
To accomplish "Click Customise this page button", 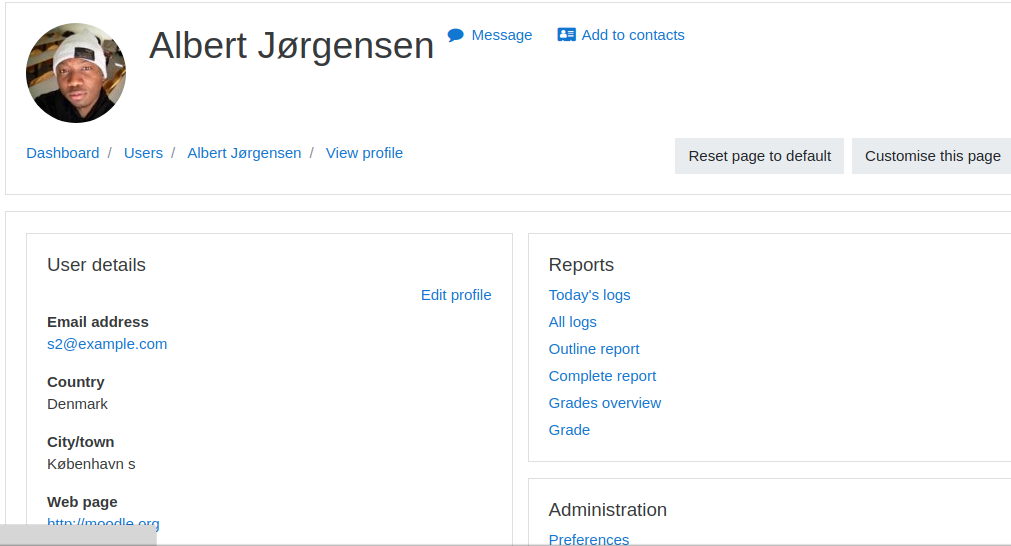I will click(x=932, y=156).
